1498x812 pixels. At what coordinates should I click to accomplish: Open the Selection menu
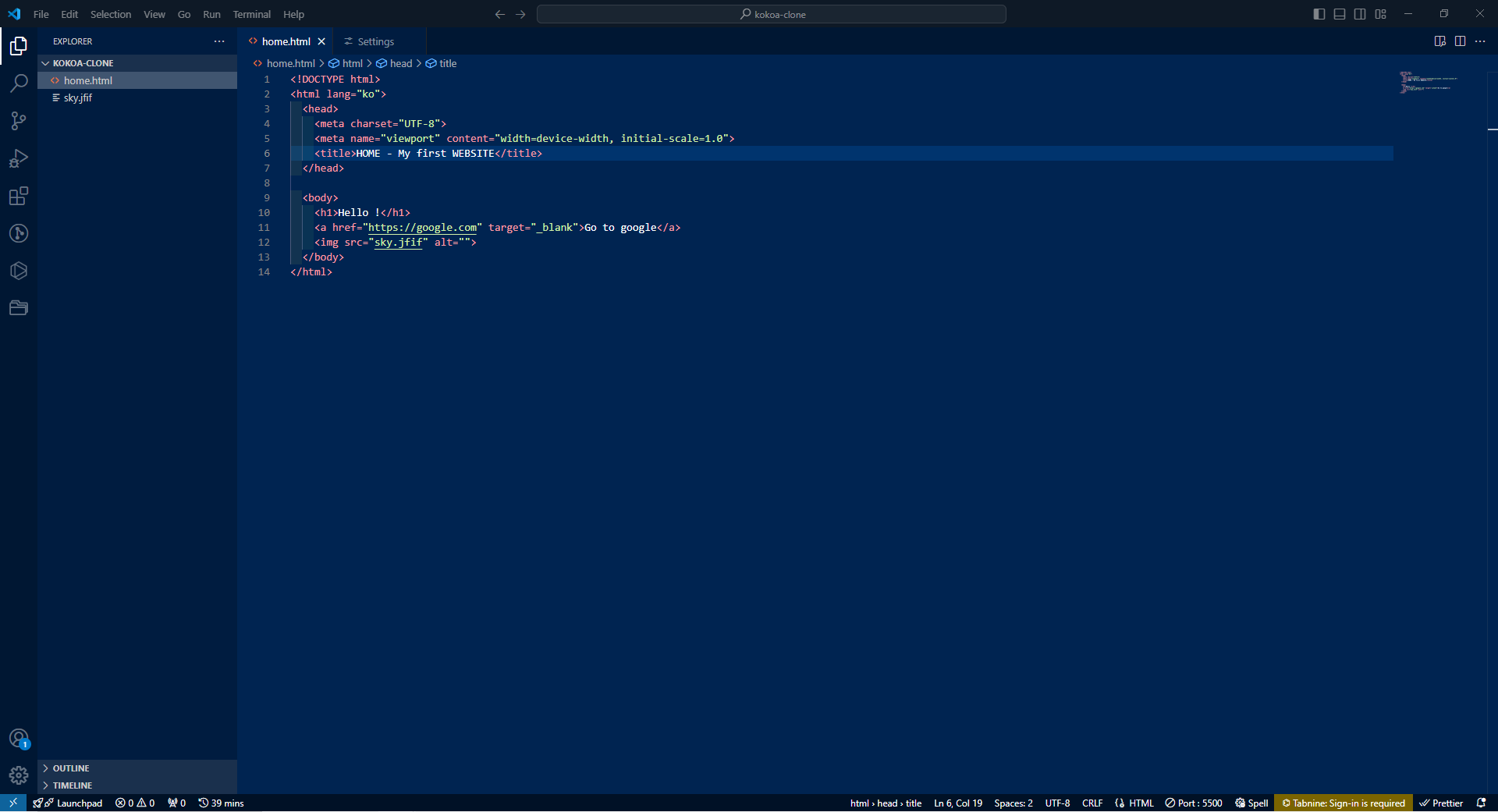click(111, 14)
